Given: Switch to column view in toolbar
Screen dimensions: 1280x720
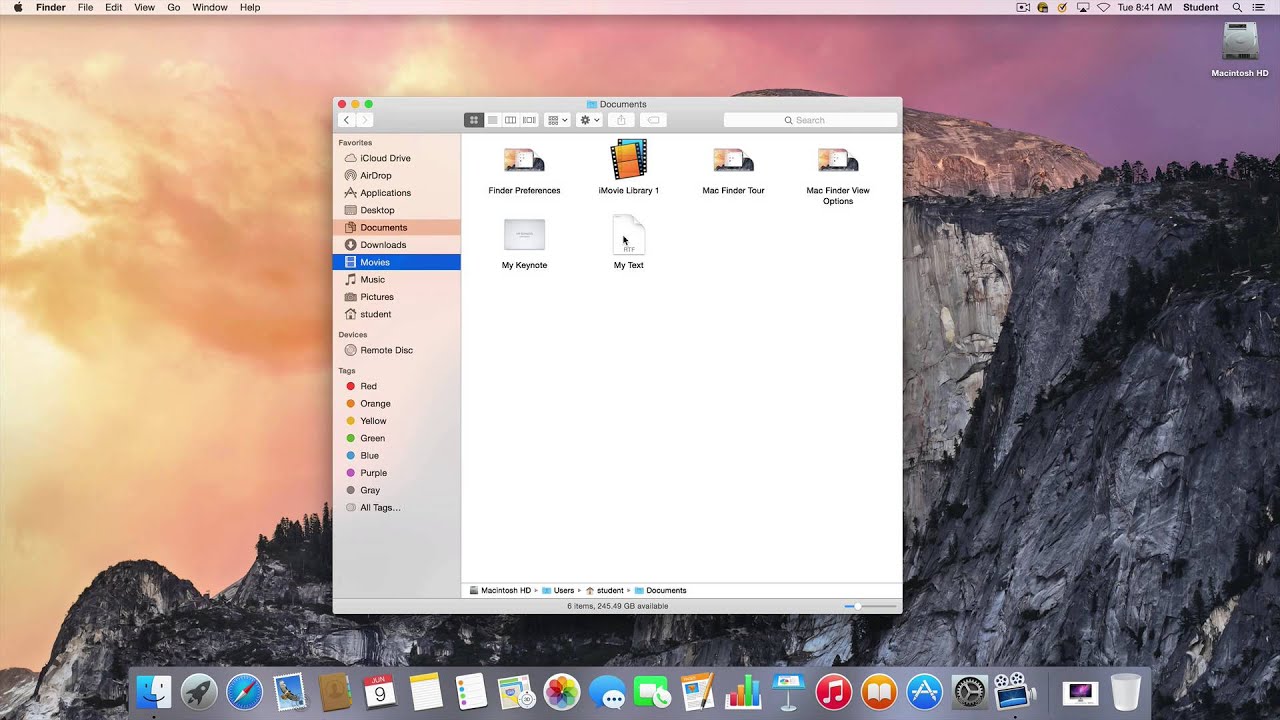Looking at the screenshot, I should [x=510, y=120].
